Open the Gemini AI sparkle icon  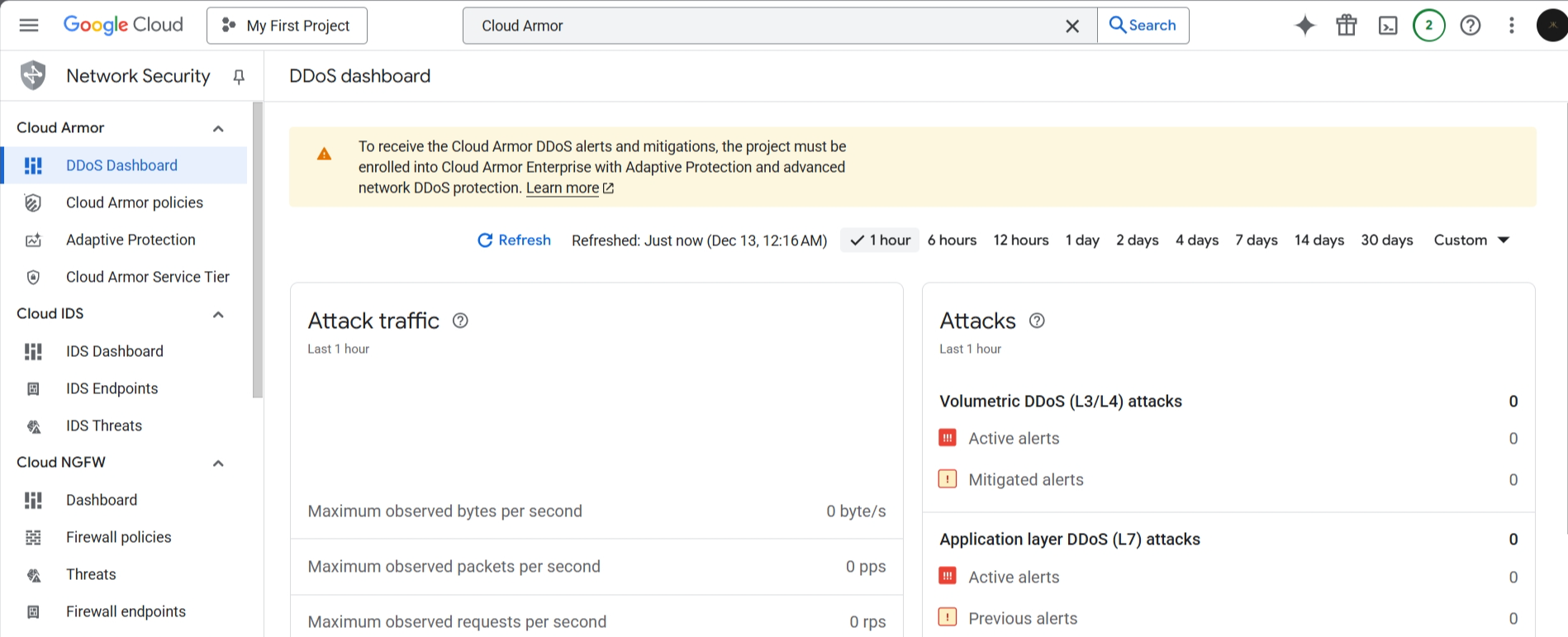pos(1305,26)
